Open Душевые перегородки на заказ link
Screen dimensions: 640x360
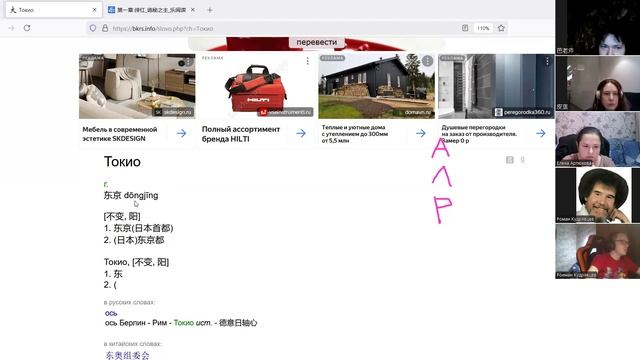click(x=479, y=134)
